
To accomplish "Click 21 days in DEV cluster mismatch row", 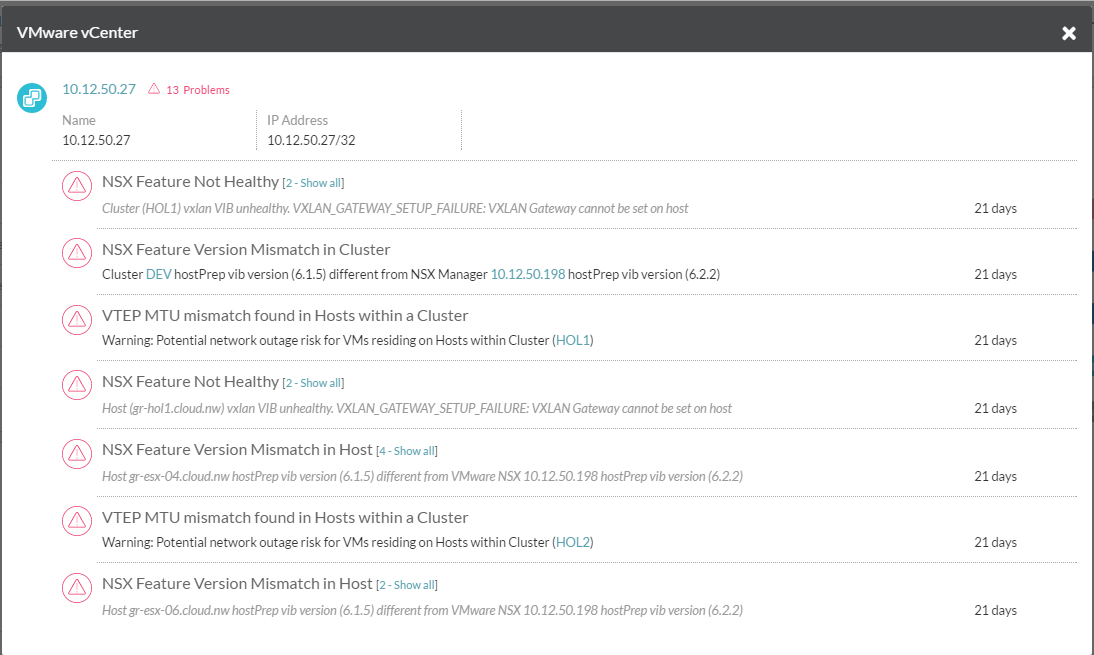I will coord(996,274).
